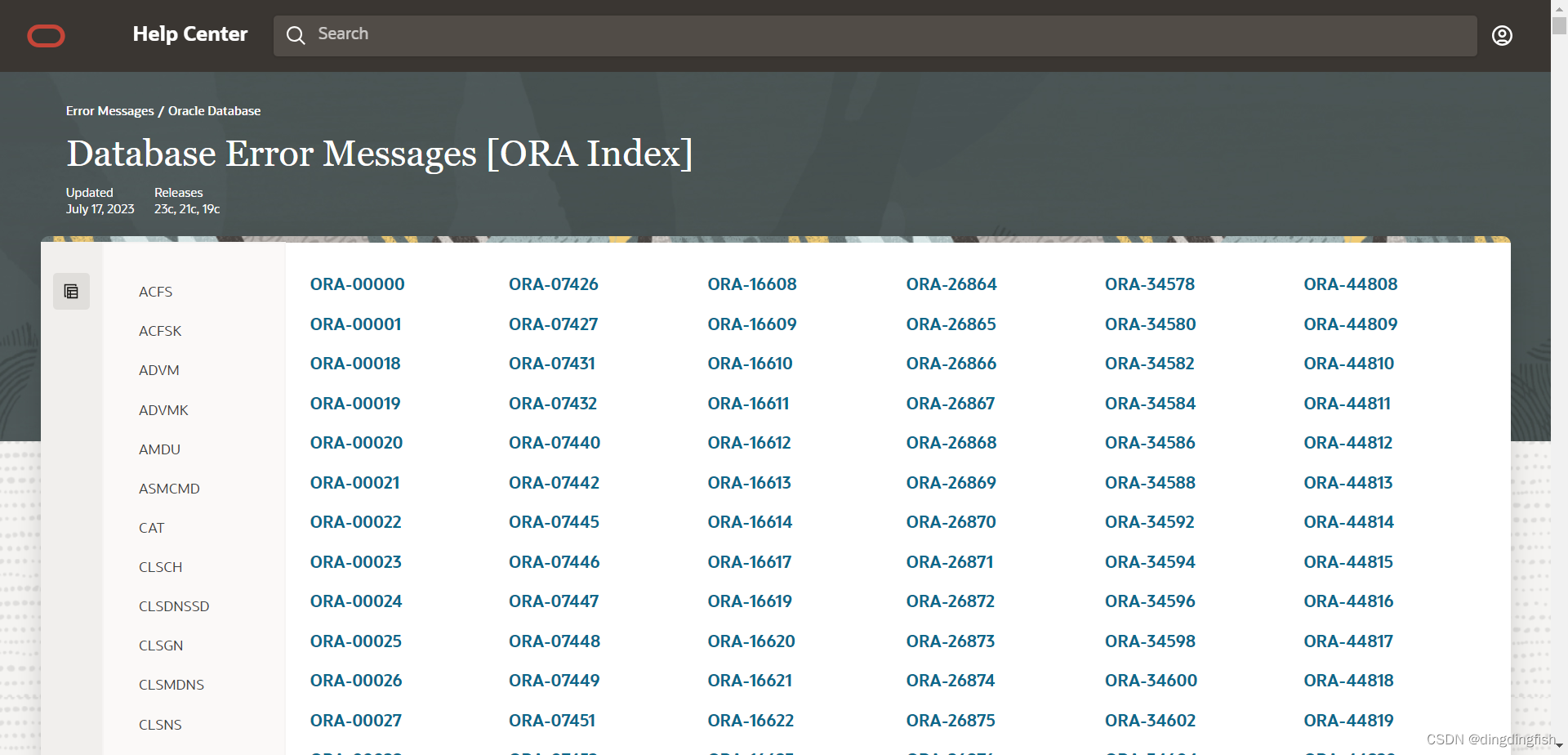Open the ORA-26872 error link
This screenshot has width=1568, height=755.
[950, 601]
